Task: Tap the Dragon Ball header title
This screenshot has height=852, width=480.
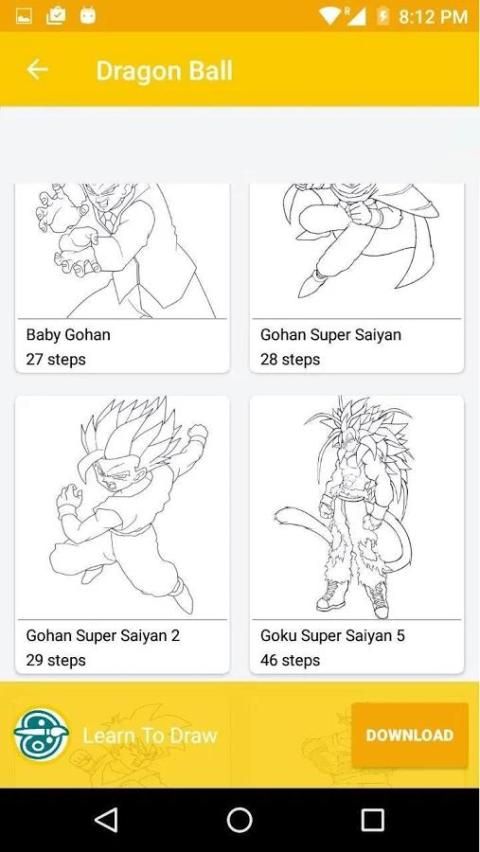Action: [x=164, y=71]
